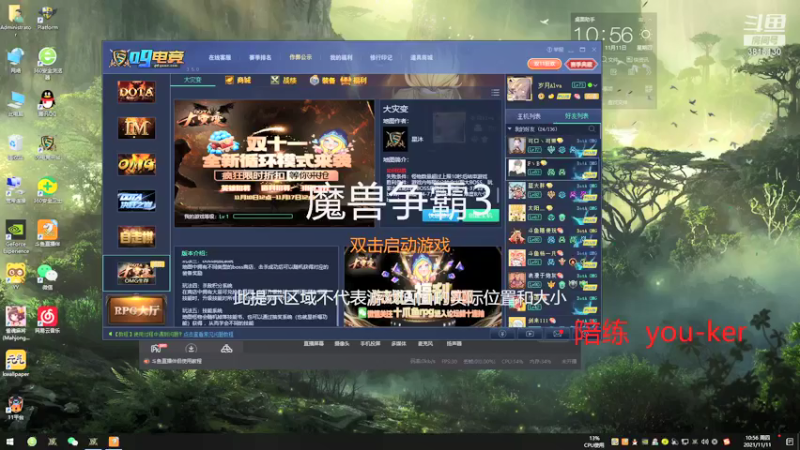Click the 09电竞 logo
The height and width of the screenshot is (450, 800).
click(147, 58)
